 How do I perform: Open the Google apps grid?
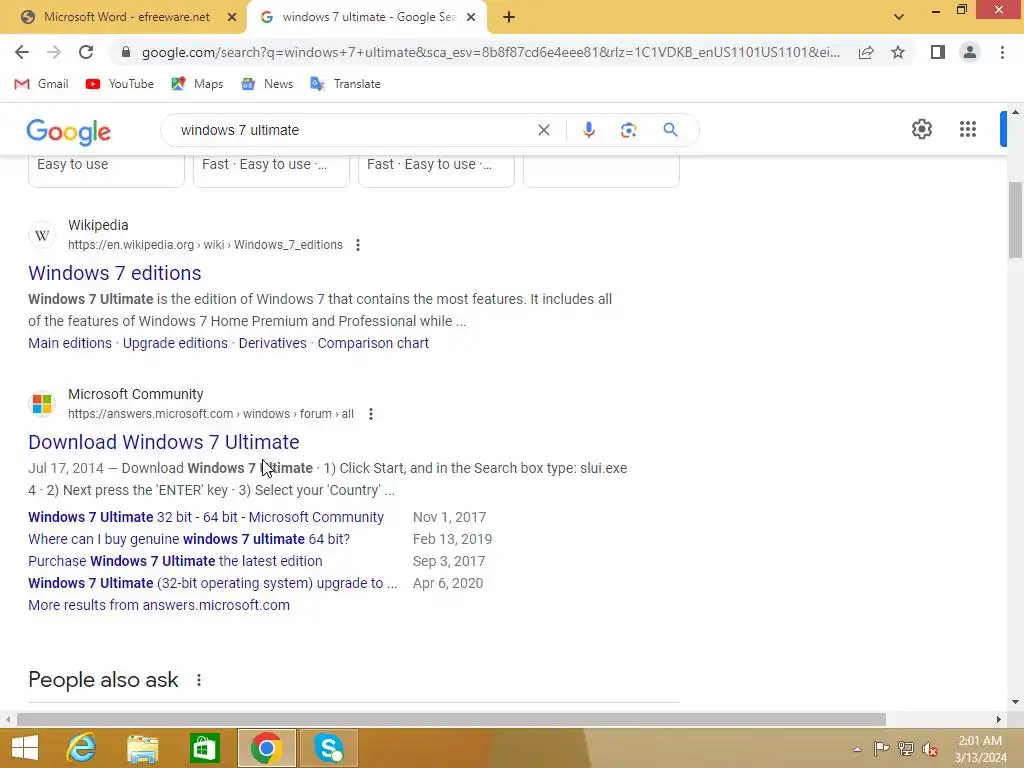coord(968,129)
